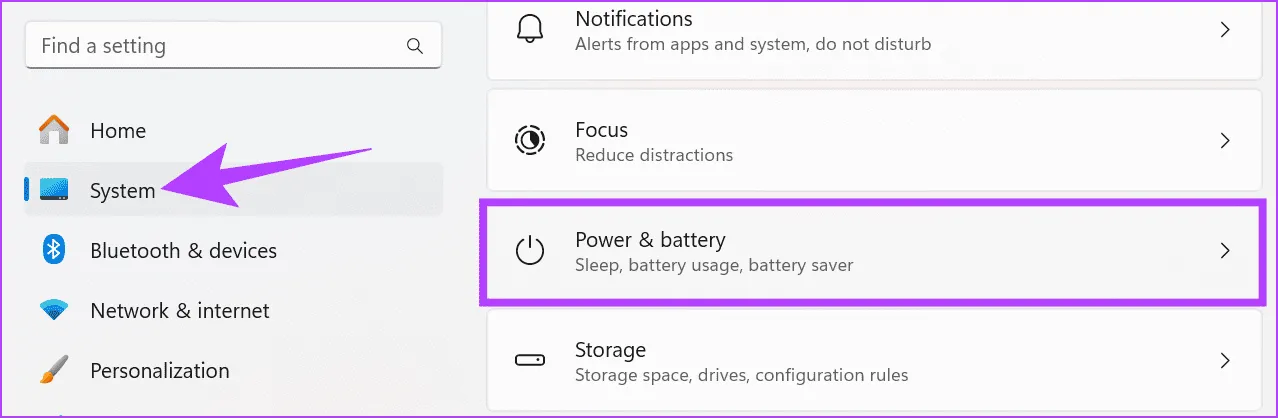Expand Storage using its chevron
The height and width of the screenshot is (419, 1278).
(x=1225, y=361)
